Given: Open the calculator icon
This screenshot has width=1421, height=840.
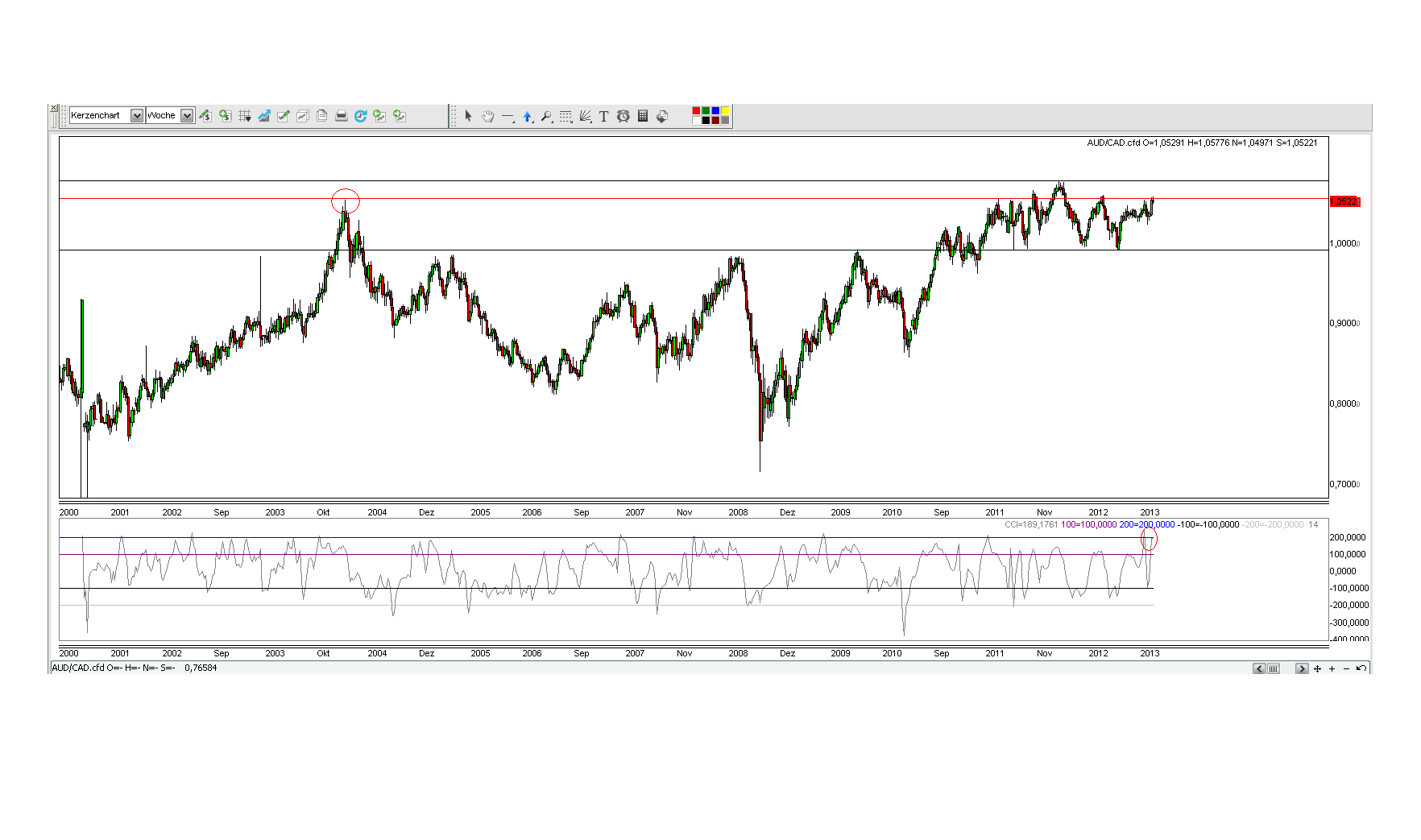Looking at the screenshot, I should tap(643, 116).
